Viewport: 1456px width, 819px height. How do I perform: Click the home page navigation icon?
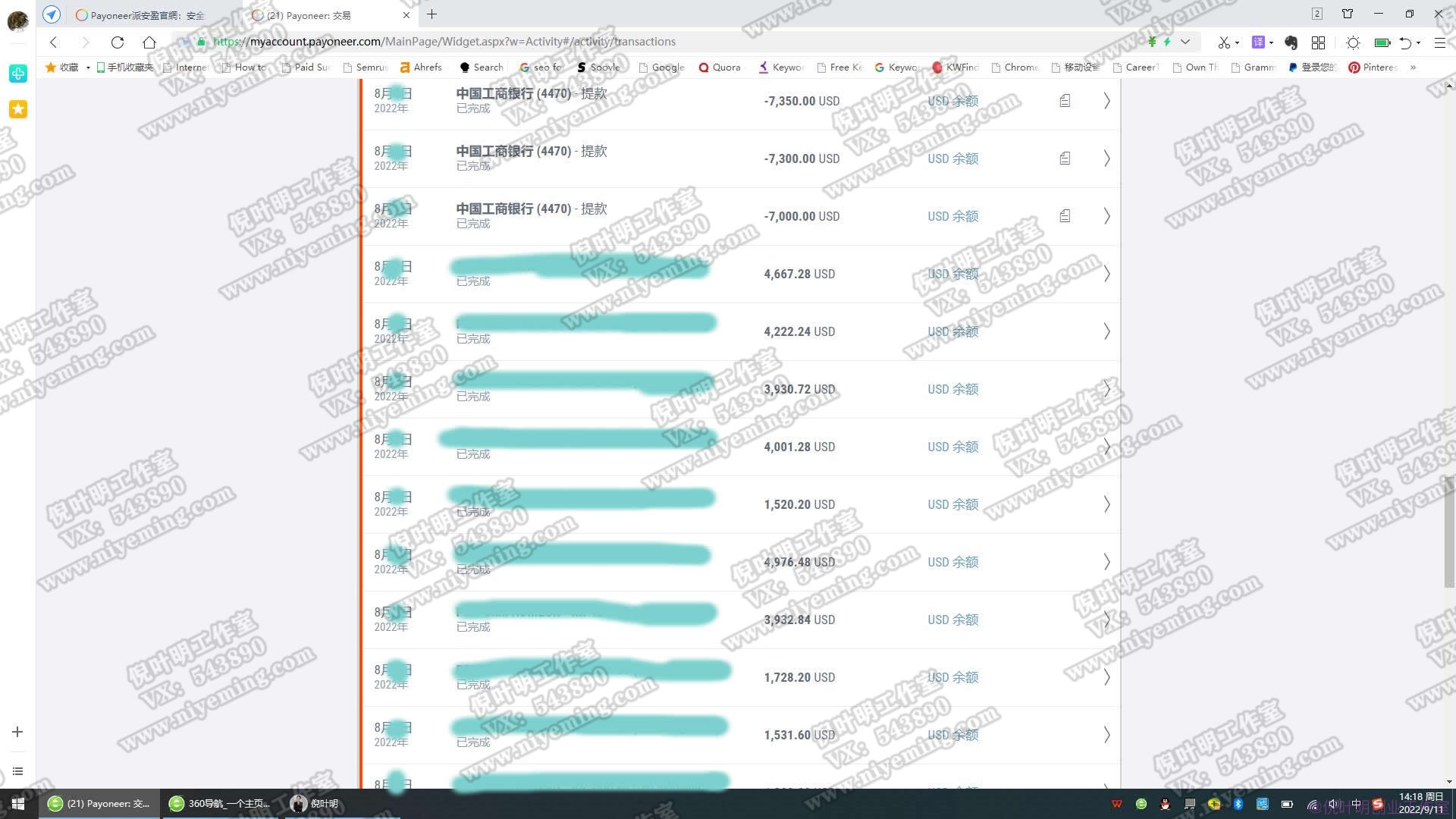click(149, 42)
